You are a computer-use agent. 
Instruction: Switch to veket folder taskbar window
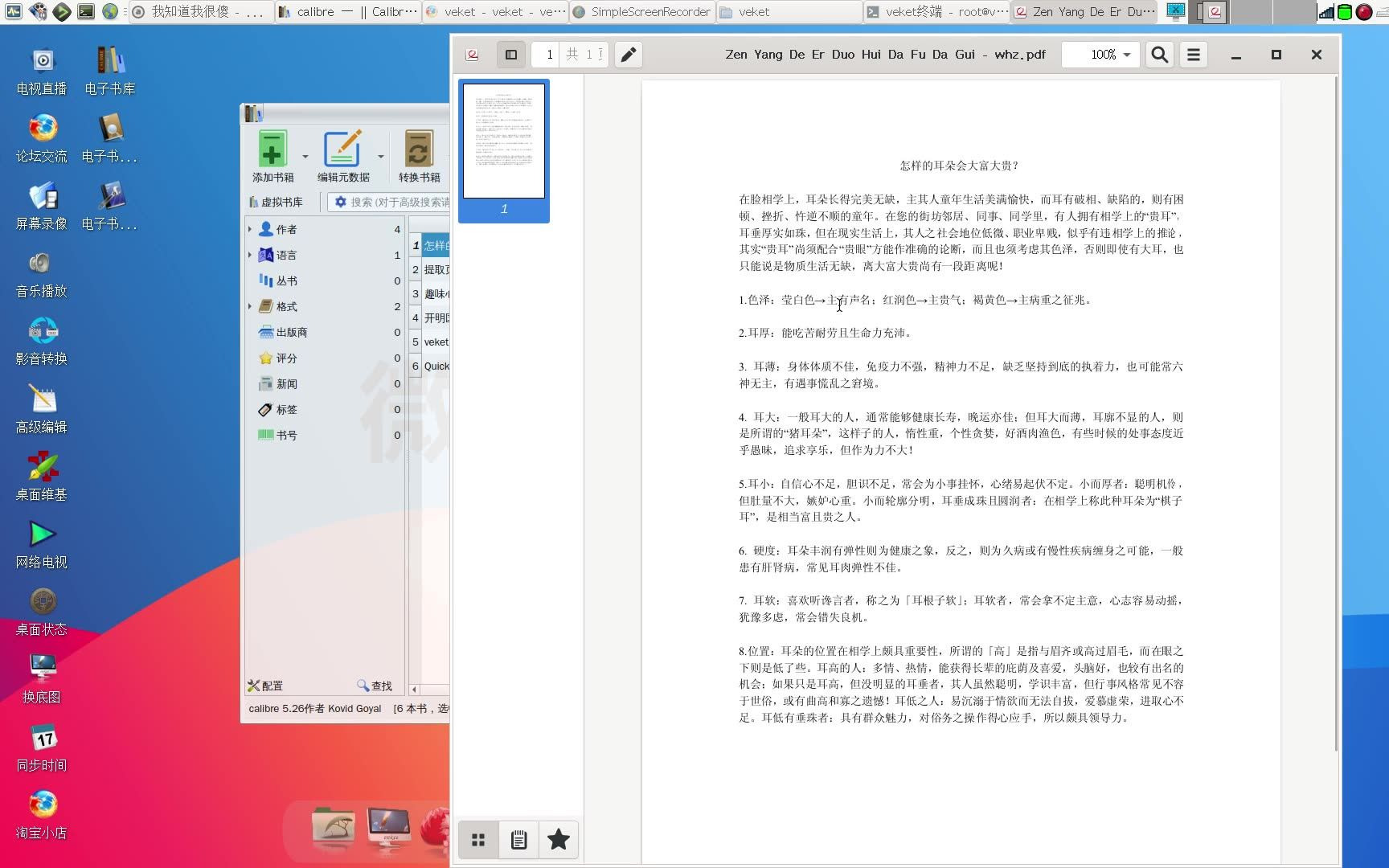789,11
